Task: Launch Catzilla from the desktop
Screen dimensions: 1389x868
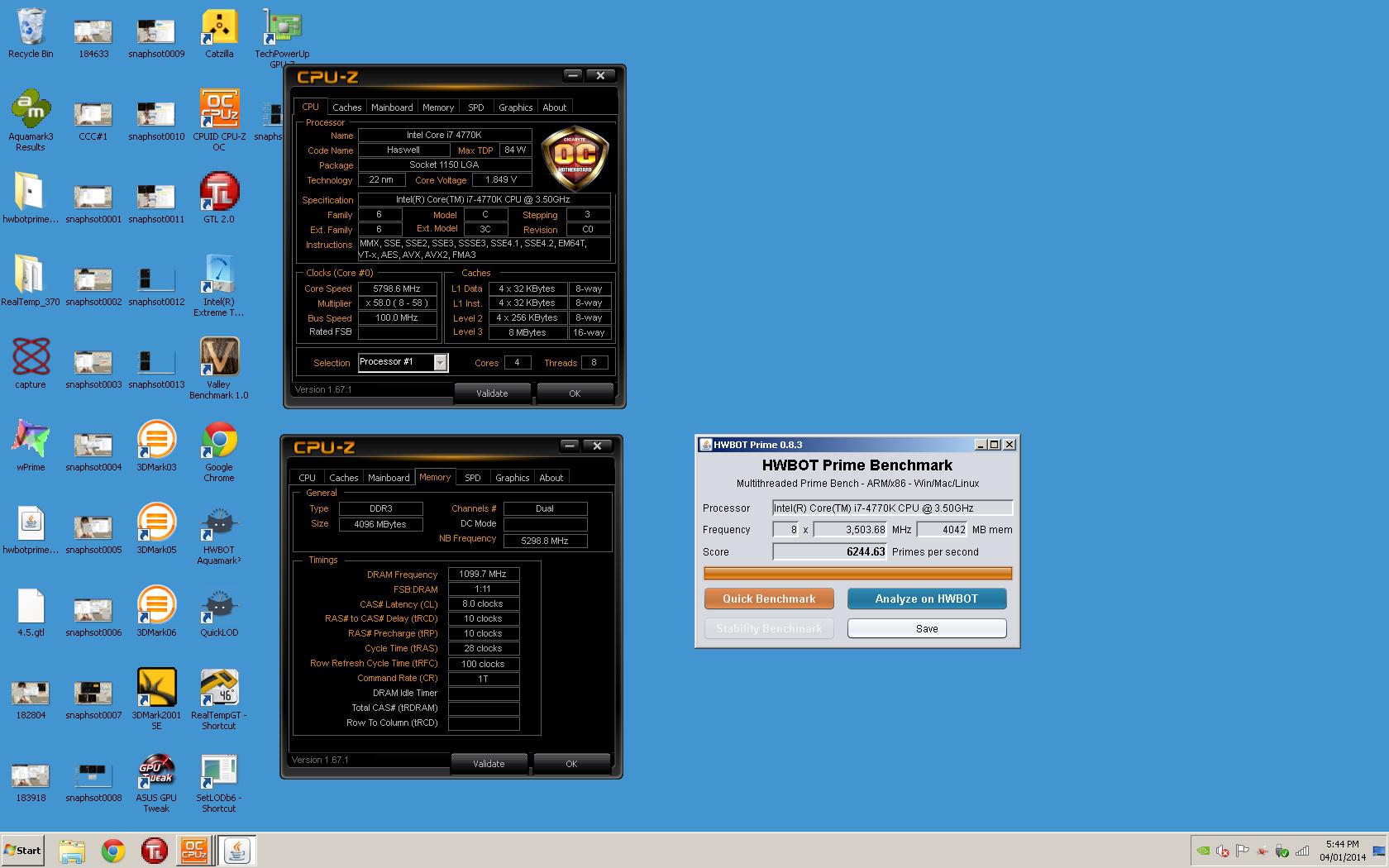Action: point(219,33)
